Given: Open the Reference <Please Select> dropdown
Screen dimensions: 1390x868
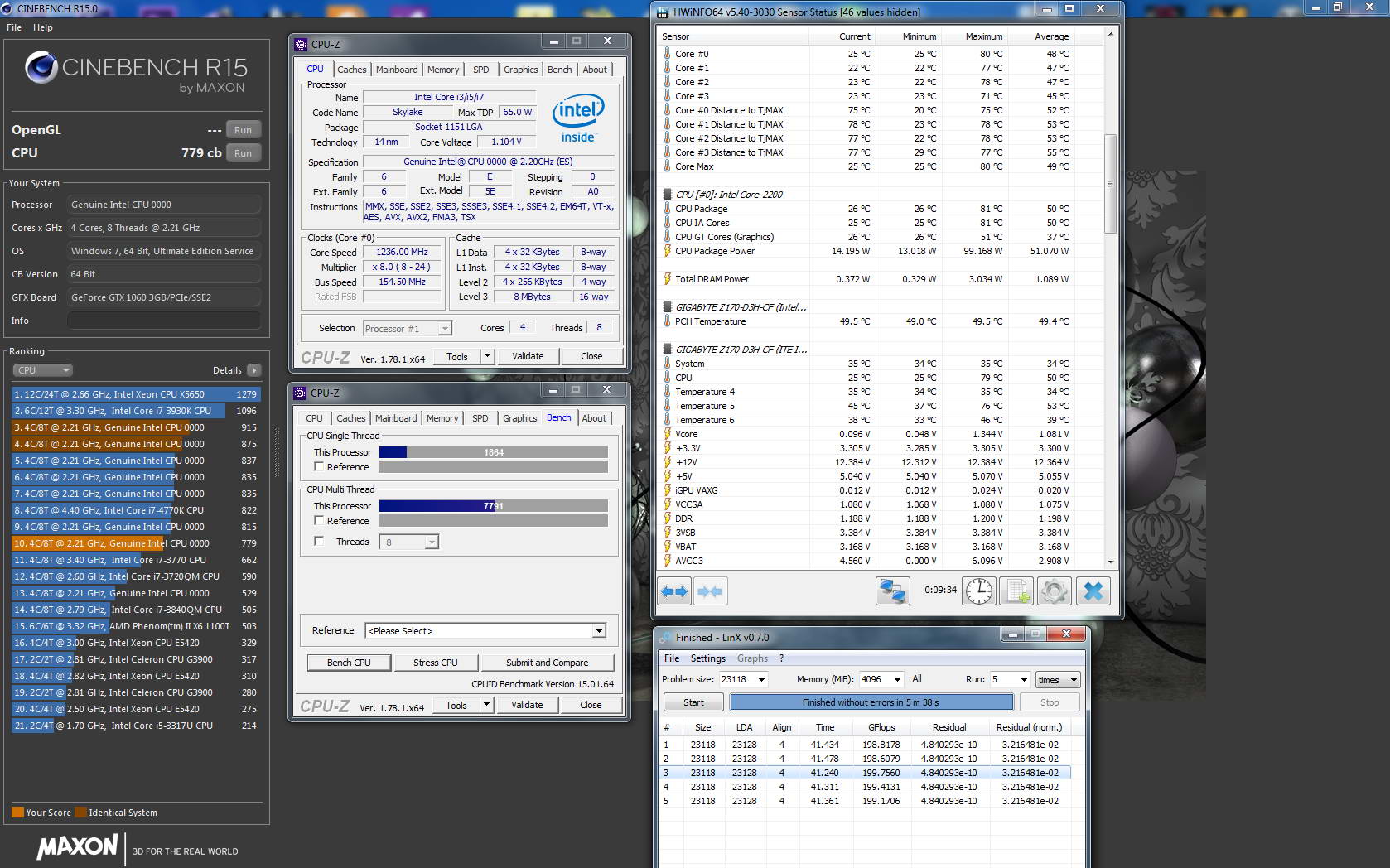Looking at the screenshot, I should pyautogui.click(x=485, y=631).
